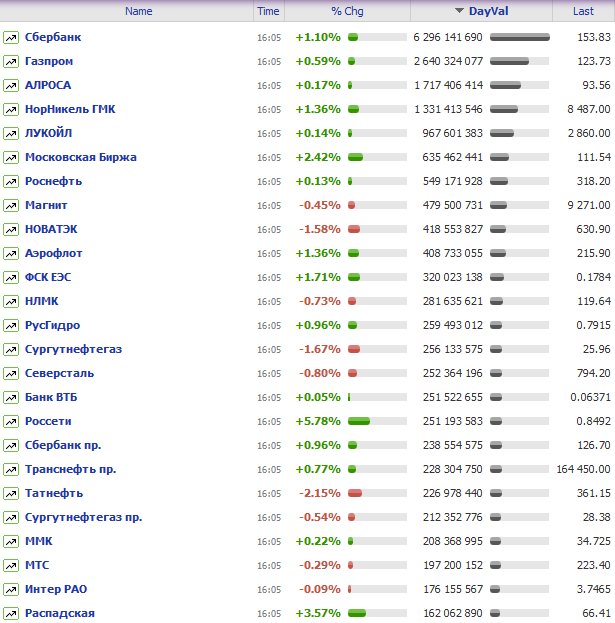Open the Московская Биржа stock link
Screen dimensions: 615x623
click(x=80, y=157)
